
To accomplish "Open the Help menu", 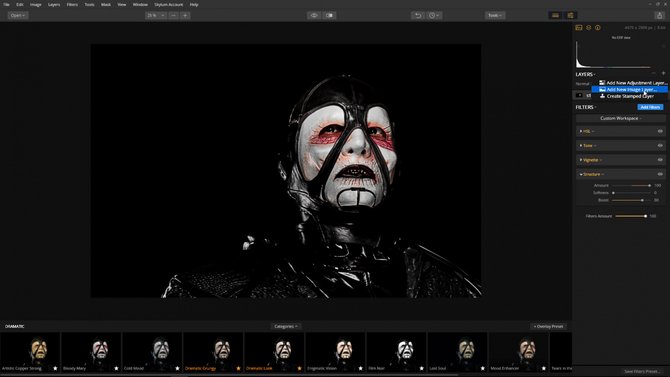I will tap(194, 4).
